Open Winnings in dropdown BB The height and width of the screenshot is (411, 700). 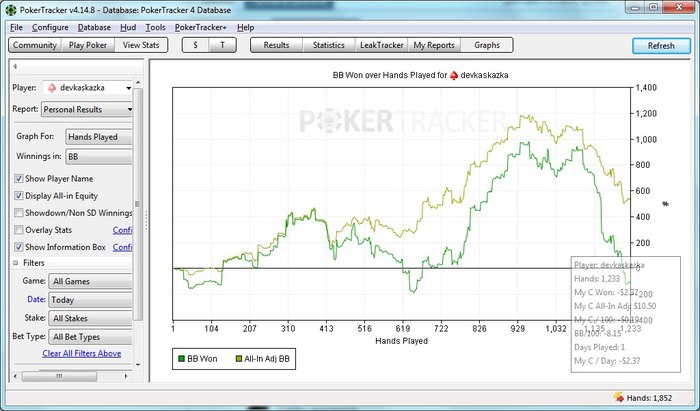click(x=99, y=157)
